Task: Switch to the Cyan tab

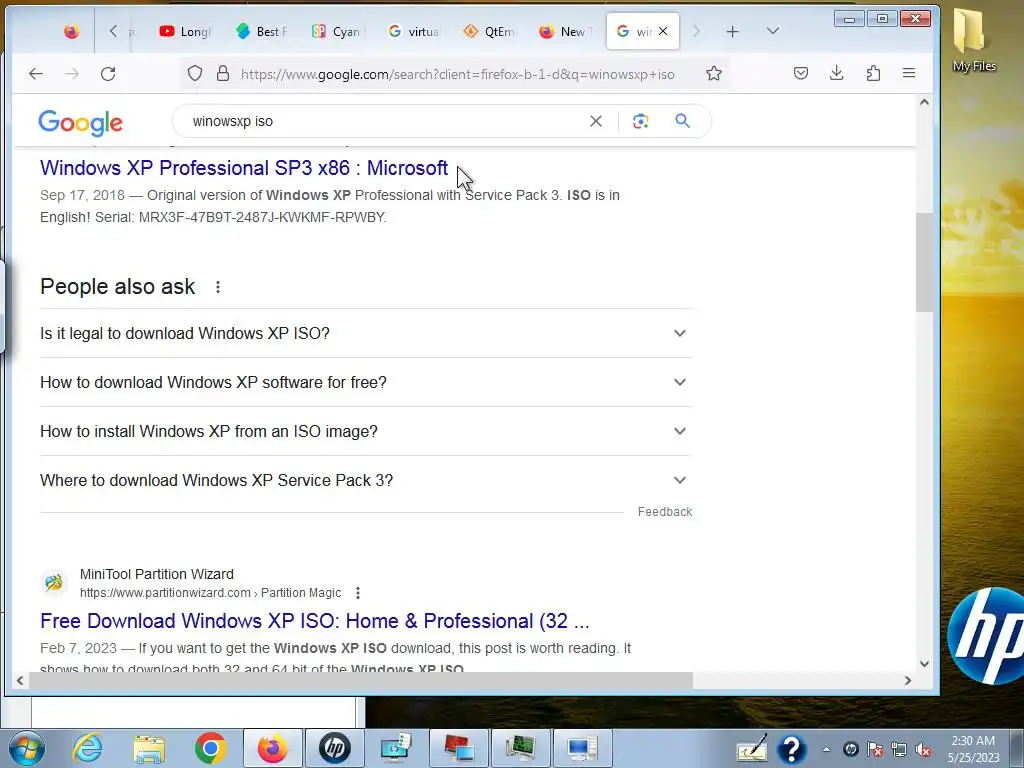Action: point(338,31)
